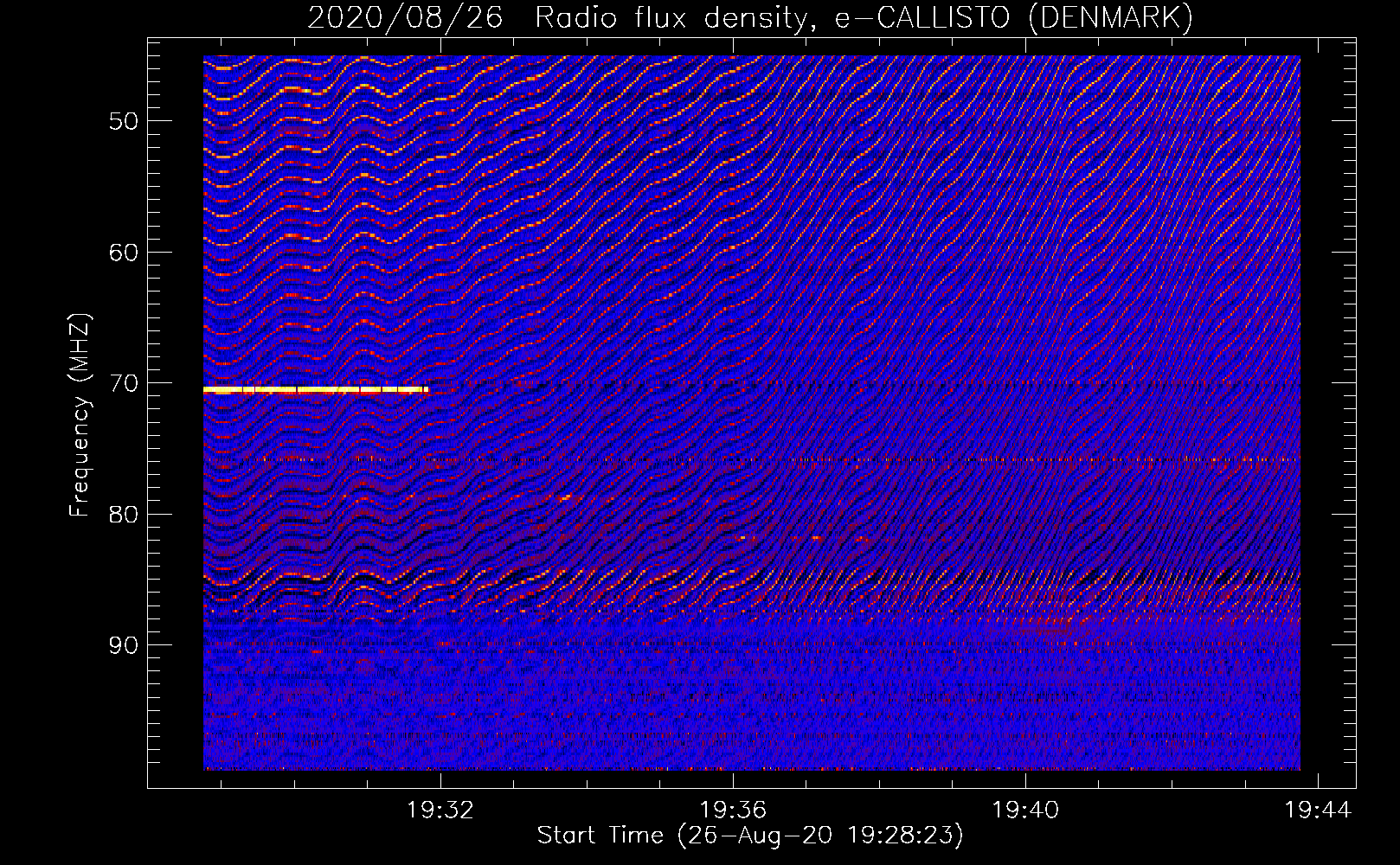Screen dimensions: 1400x865
Task: Click the "Frequency (MHZ)" axis label
Action: pos(80,415)
